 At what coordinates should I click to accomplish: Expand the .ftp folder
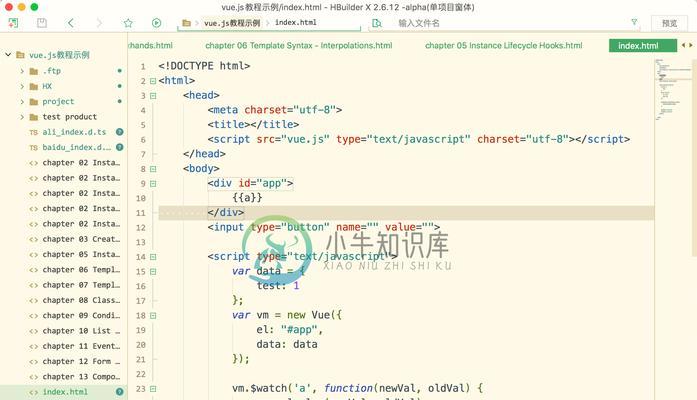pos(22,71)
